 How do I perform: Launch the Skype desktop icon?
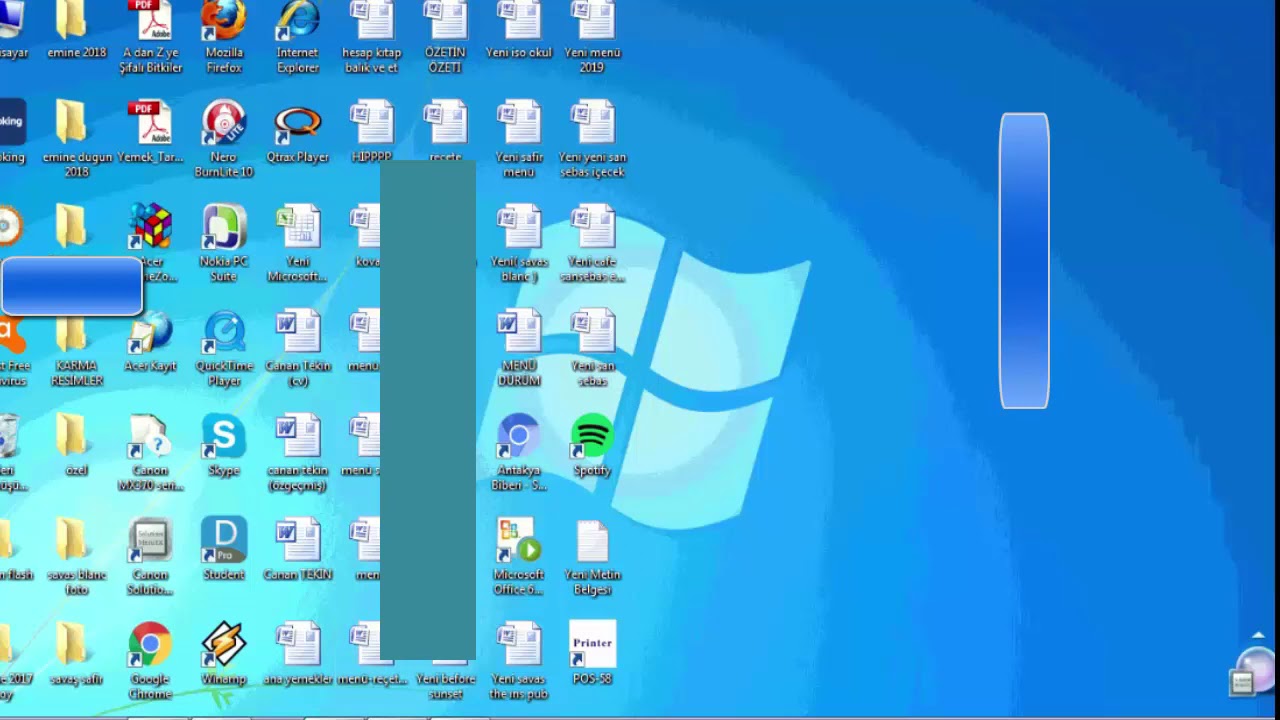click(224, 445)
